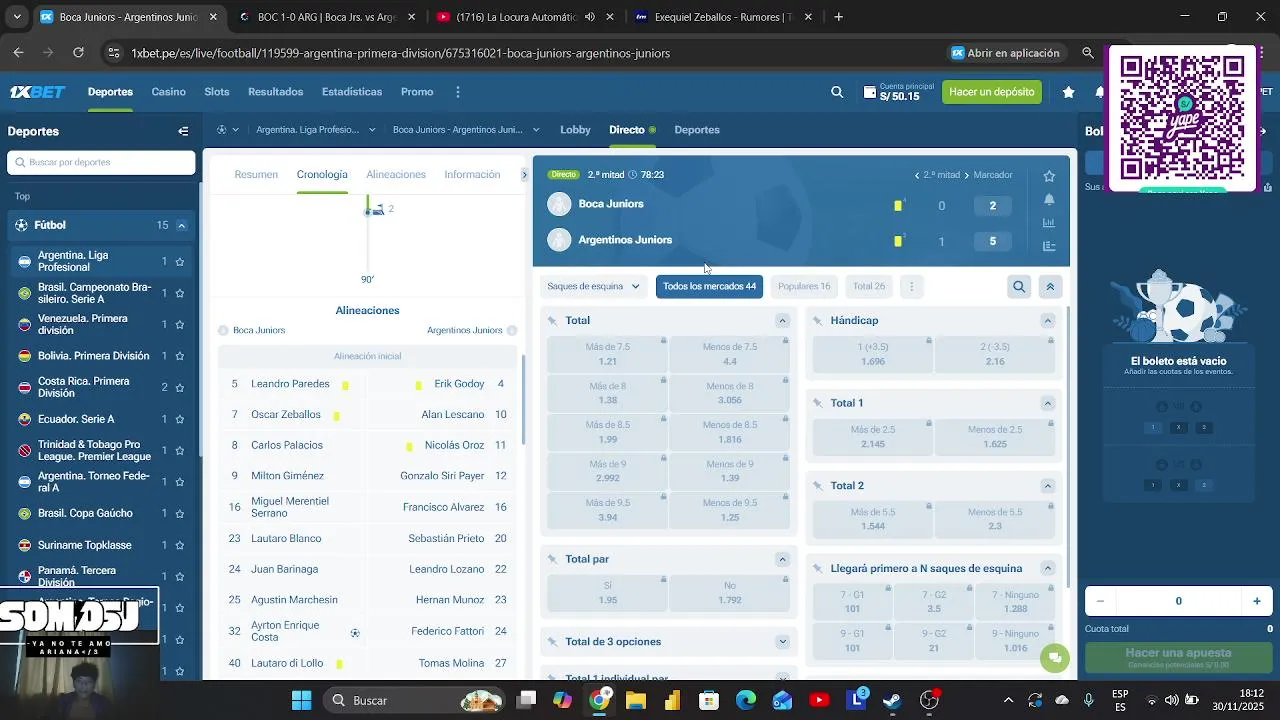
Task: Open the live chat bubble button
Action: tap(1054, 657)
